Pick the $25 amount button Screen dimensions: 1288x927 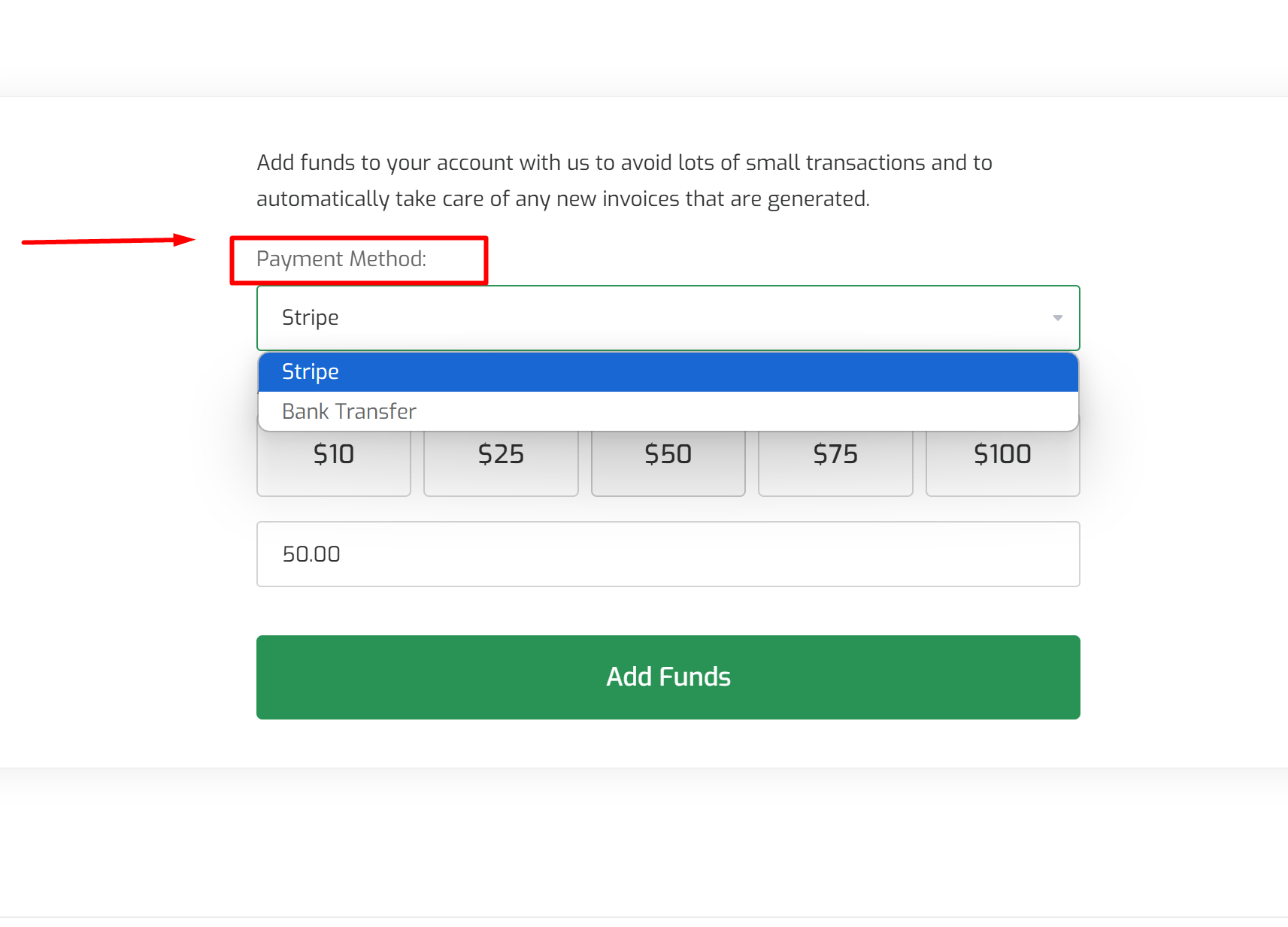click(x=501, y=459)
